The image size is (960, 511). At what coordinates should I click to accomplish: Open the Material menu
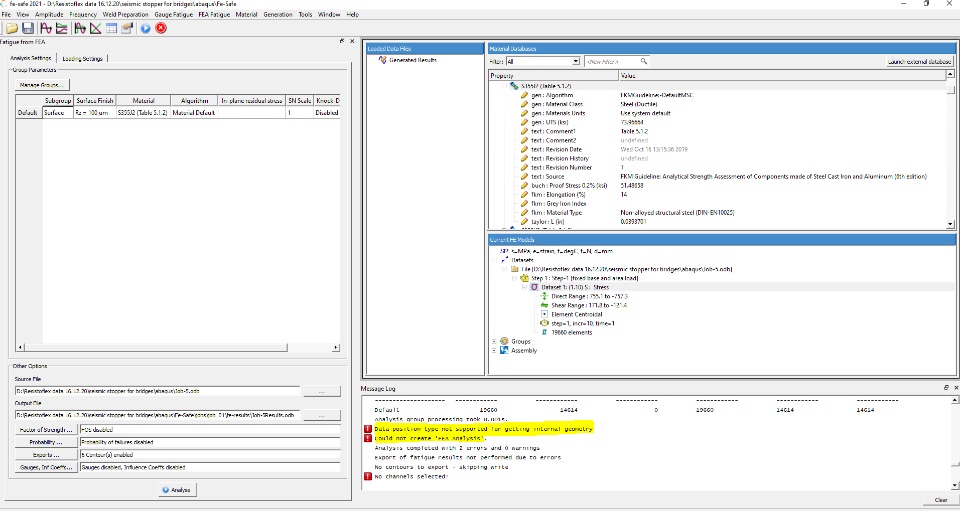click(x=246, y=14)
